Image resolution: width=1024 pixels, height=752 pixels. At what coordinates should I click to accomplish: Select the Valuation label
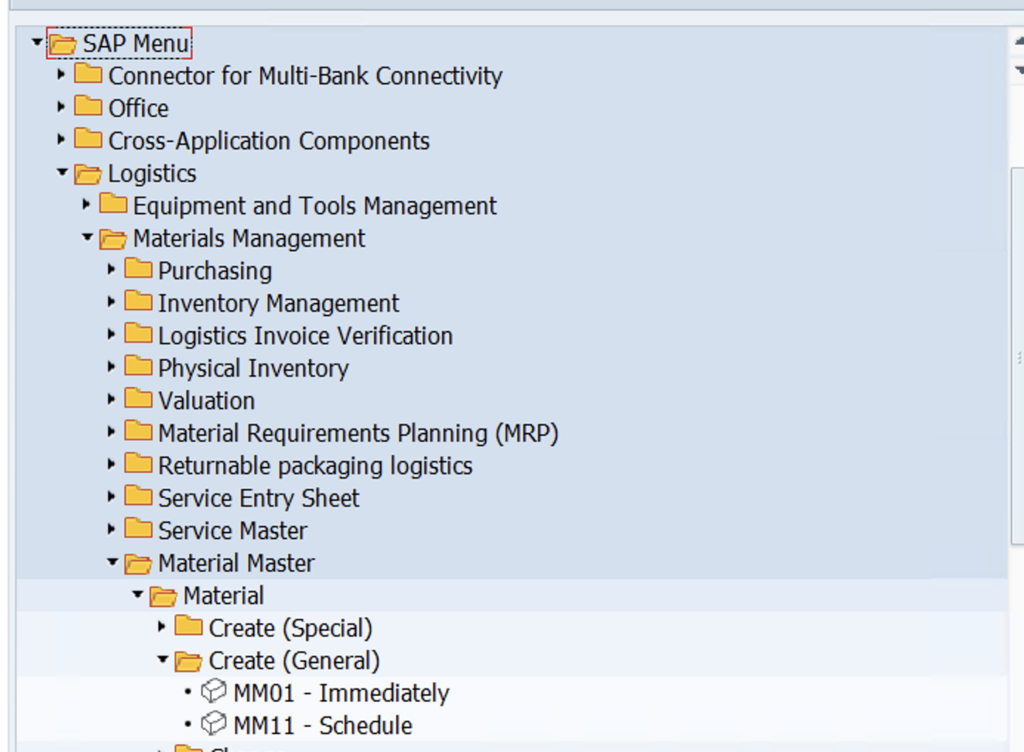point(206,401)
